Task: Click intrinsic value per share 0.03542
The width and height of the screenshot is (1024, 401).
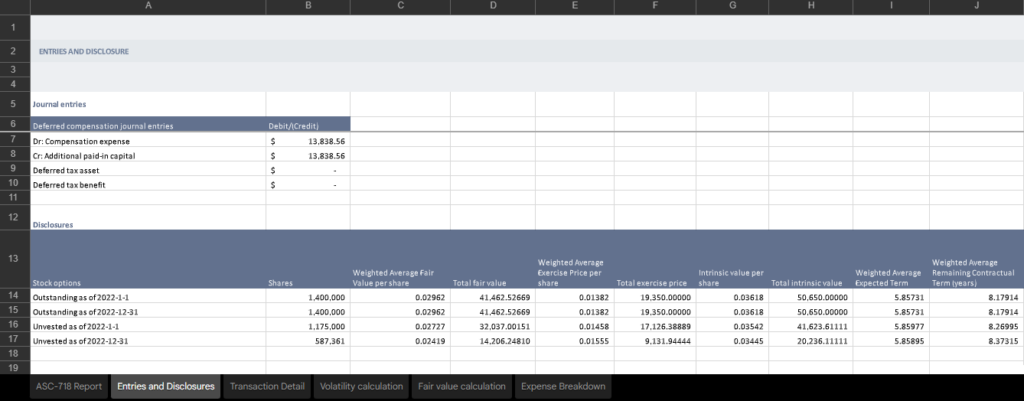Action: click(732, 326)
